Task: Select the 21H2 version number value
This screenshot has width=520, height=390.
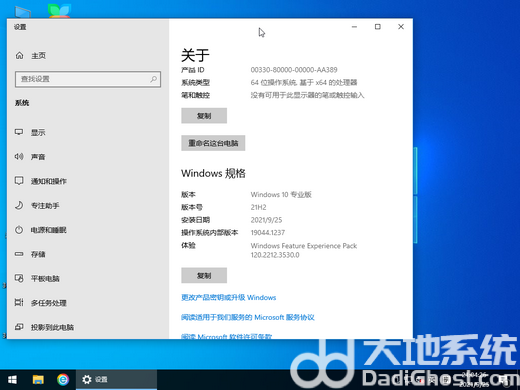Action: 258,207
